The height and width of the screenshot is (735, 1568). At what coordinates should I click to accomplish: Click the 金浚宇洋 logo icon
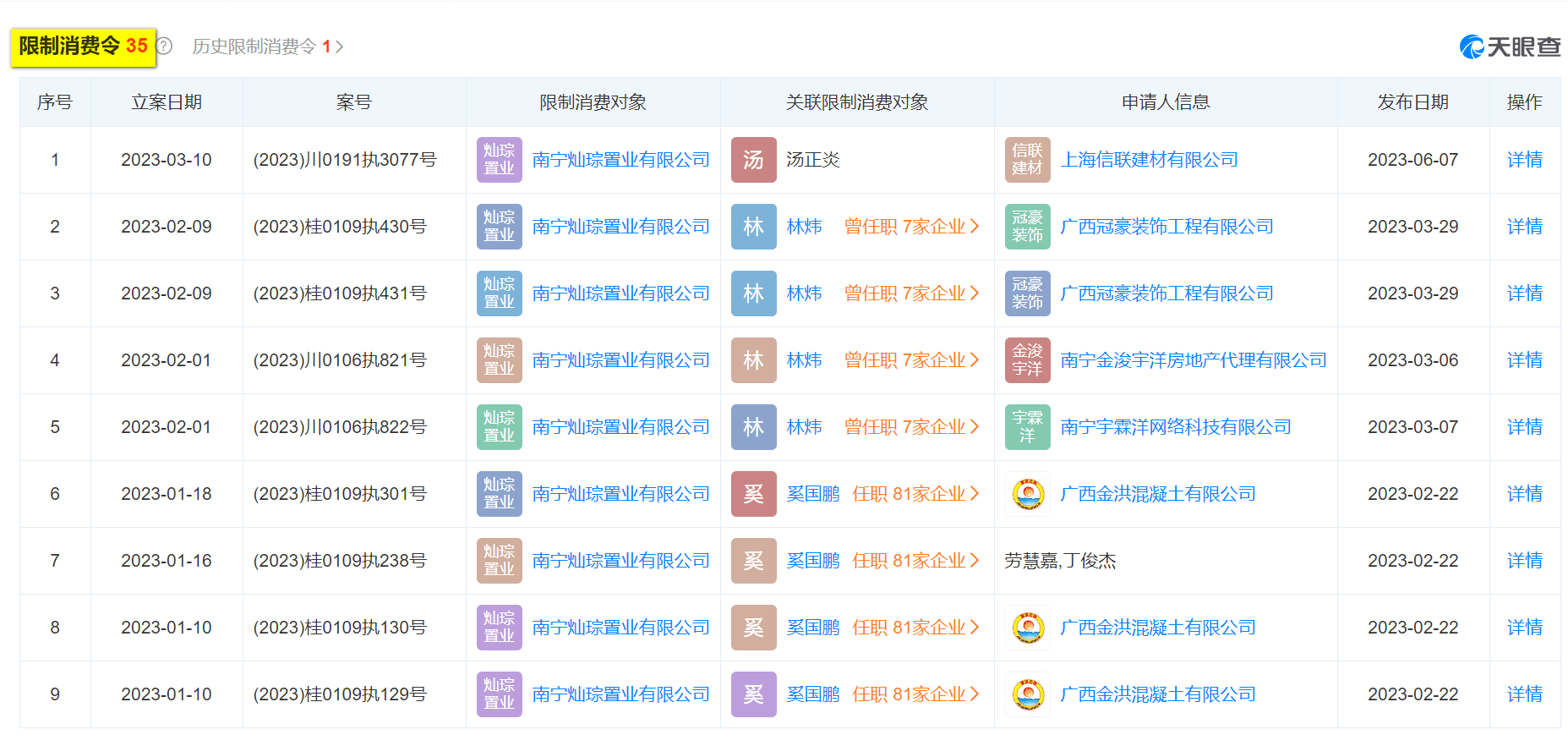[x=1028, y=360]
